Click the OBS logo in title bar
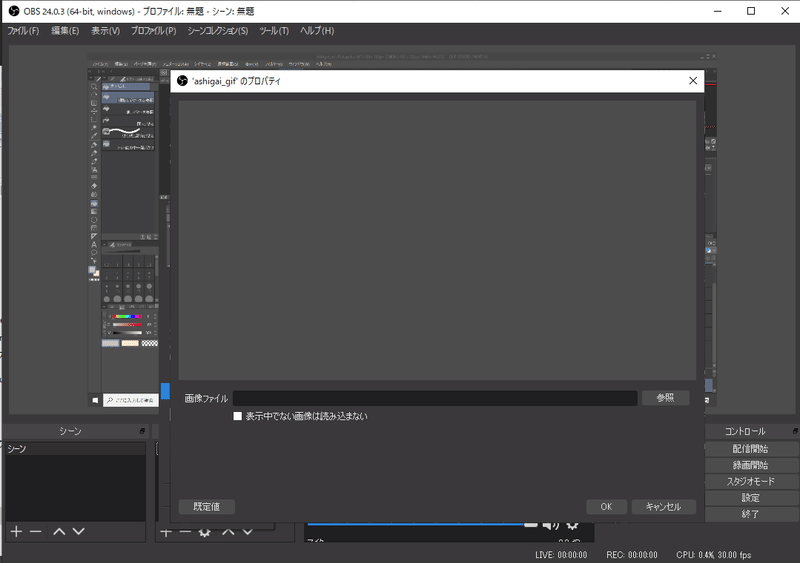This screenshot has width=800, height=563. [14, 11]
